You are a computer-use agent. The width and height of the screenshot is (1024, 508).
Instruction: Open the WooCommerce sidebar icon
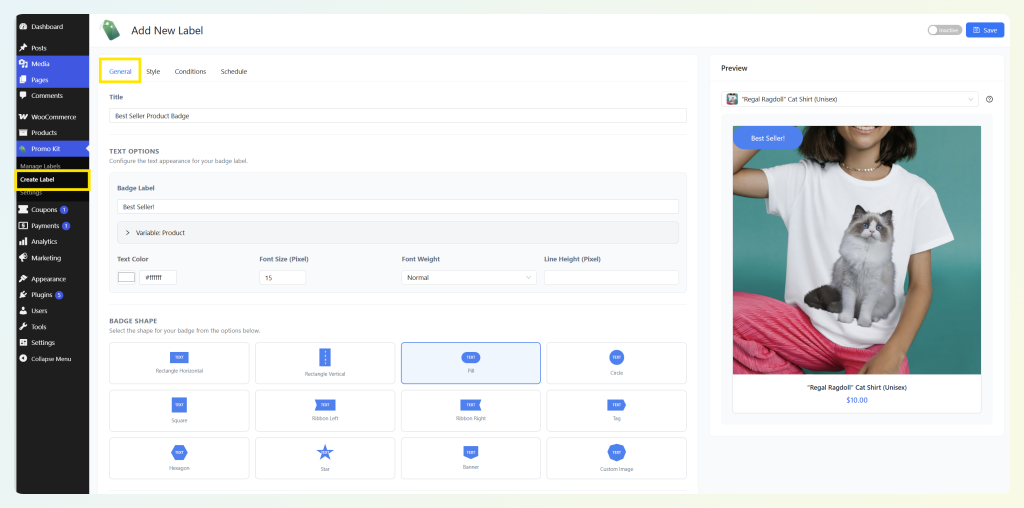tap(24, 117)
